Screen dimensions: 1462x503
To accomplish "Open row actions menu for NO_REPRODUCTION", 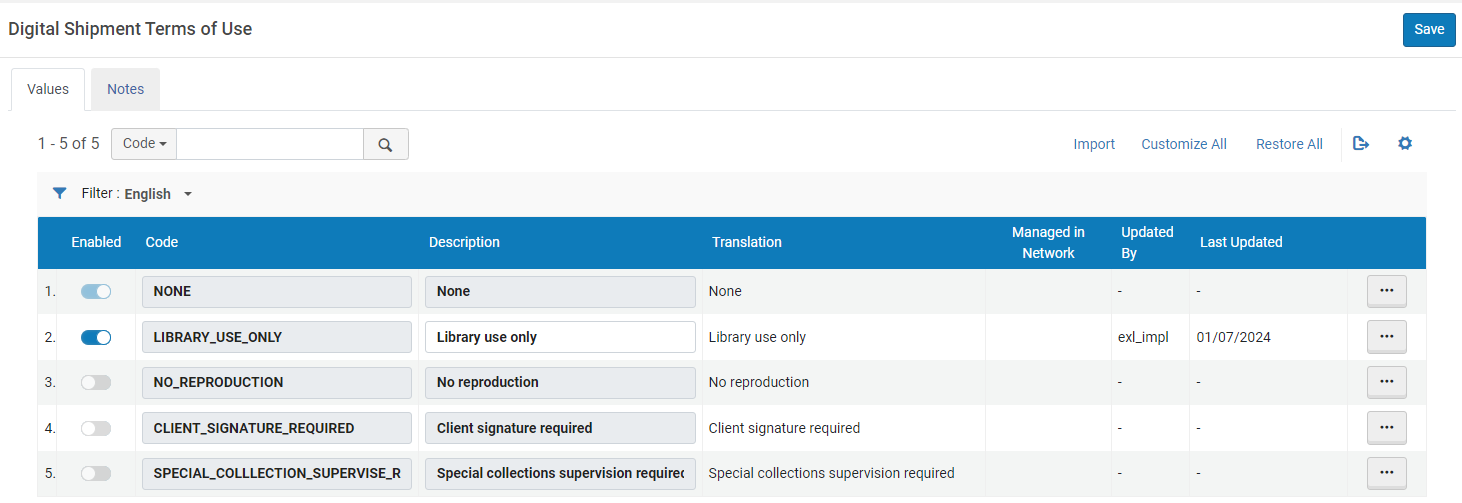I will pyautogui.click(x=1386, y=382).
